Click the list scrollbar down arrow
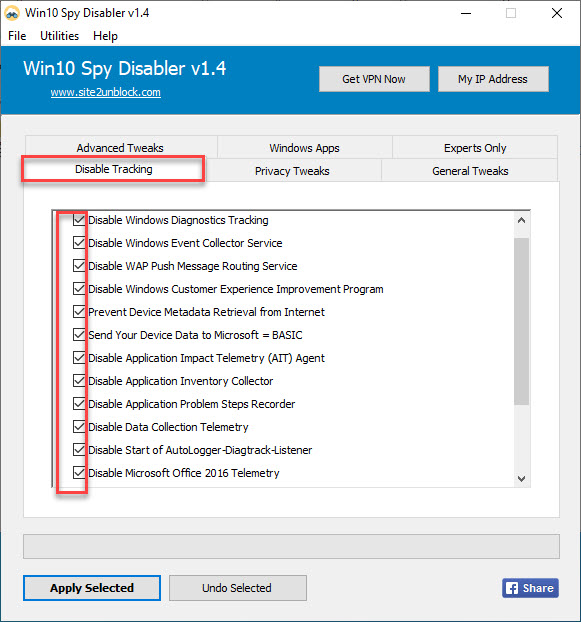 [x=522, y=479]
